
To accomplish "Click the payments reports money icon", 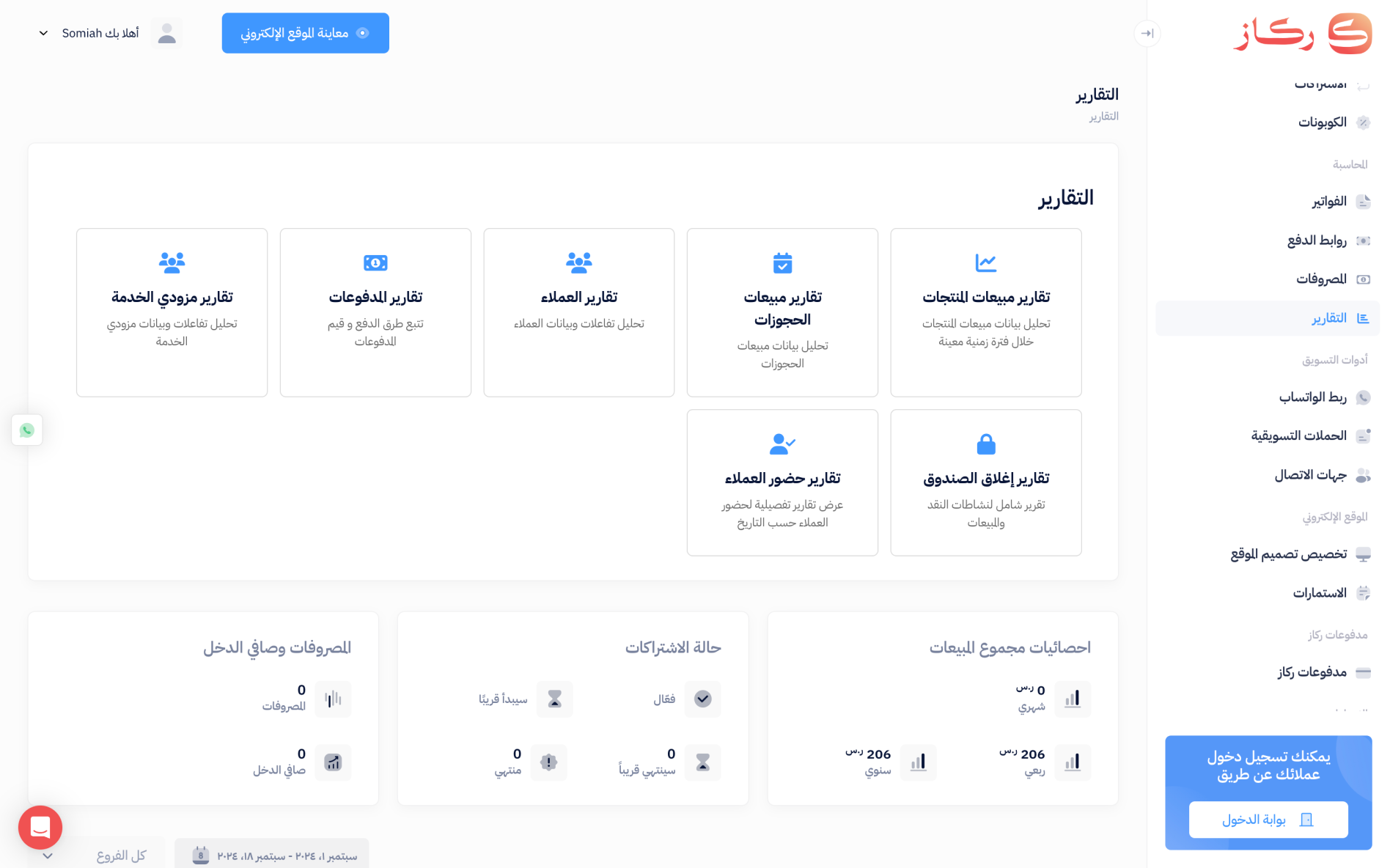I will pos(375,262).
